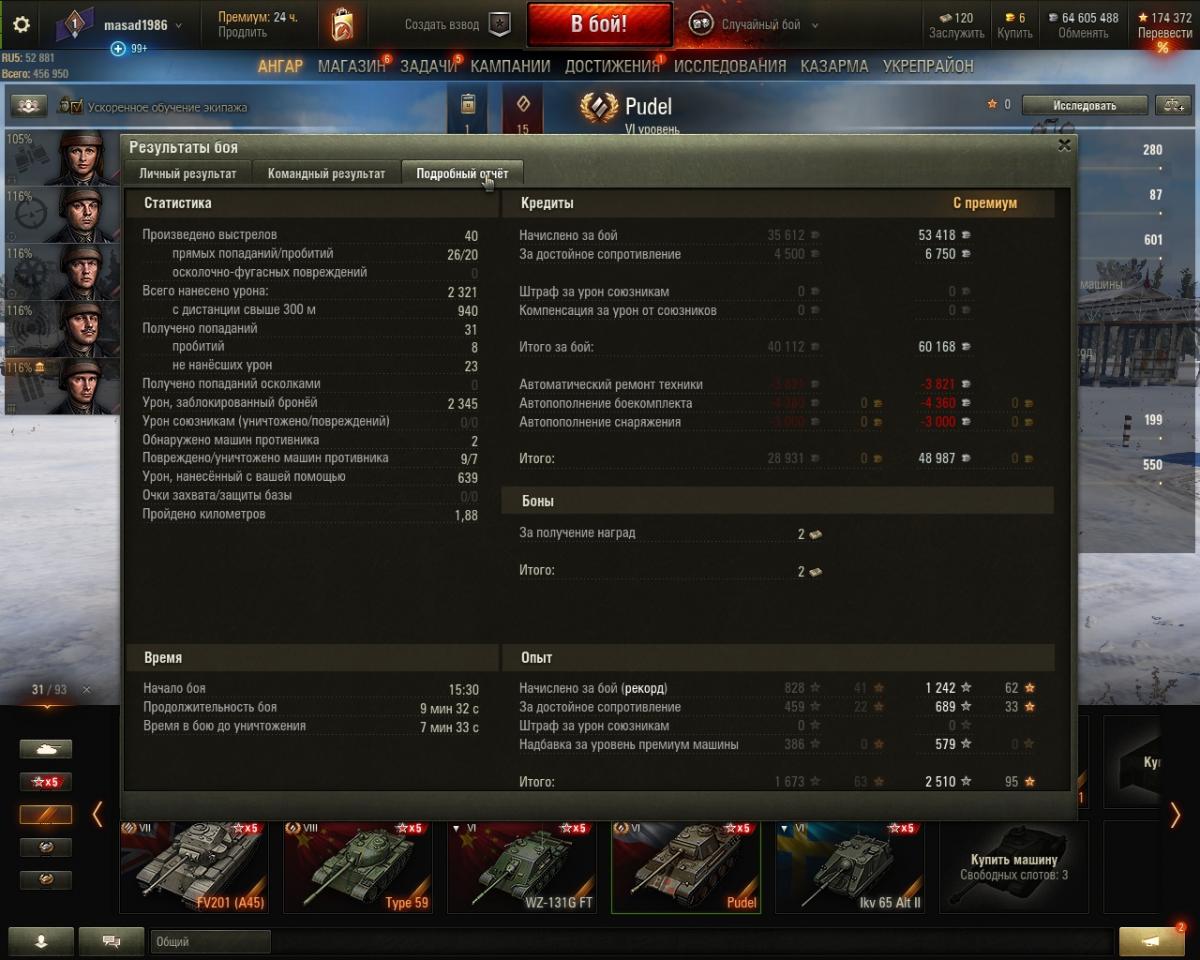Click the Исследовать research button
This screenshot has width=1200, height=960.
1084,105
